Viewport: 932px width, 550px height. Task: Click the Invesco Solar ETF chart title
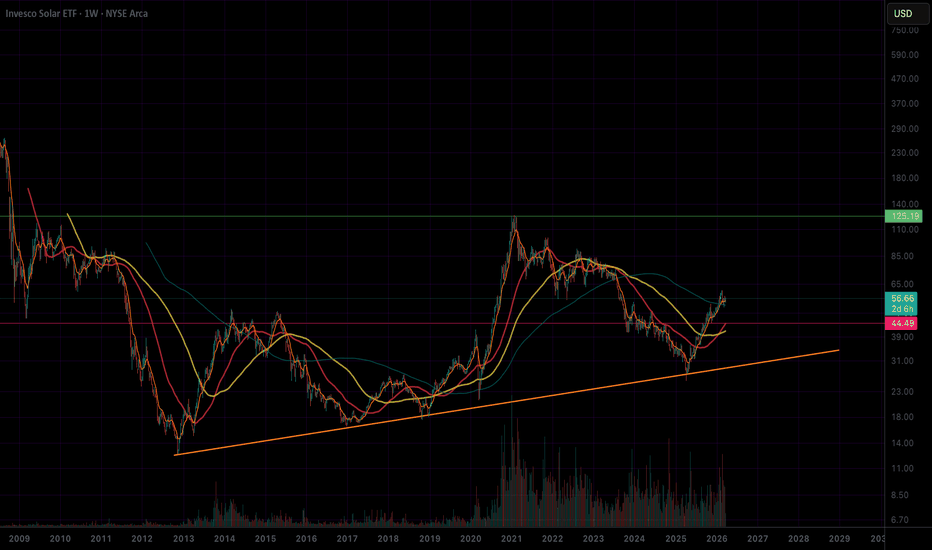click(x=77, y=13)
